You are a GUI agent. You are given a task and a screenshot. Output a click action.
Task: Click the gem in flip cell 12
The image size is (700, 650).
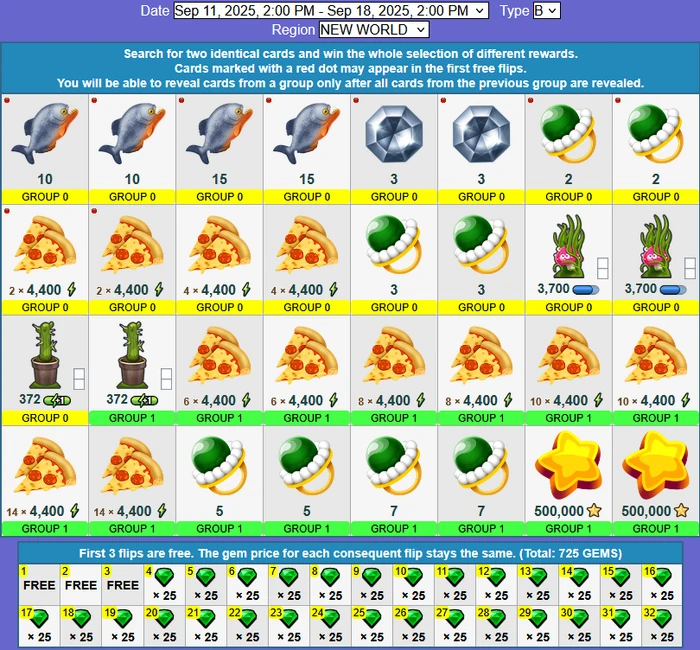click(x=497, y=578)
